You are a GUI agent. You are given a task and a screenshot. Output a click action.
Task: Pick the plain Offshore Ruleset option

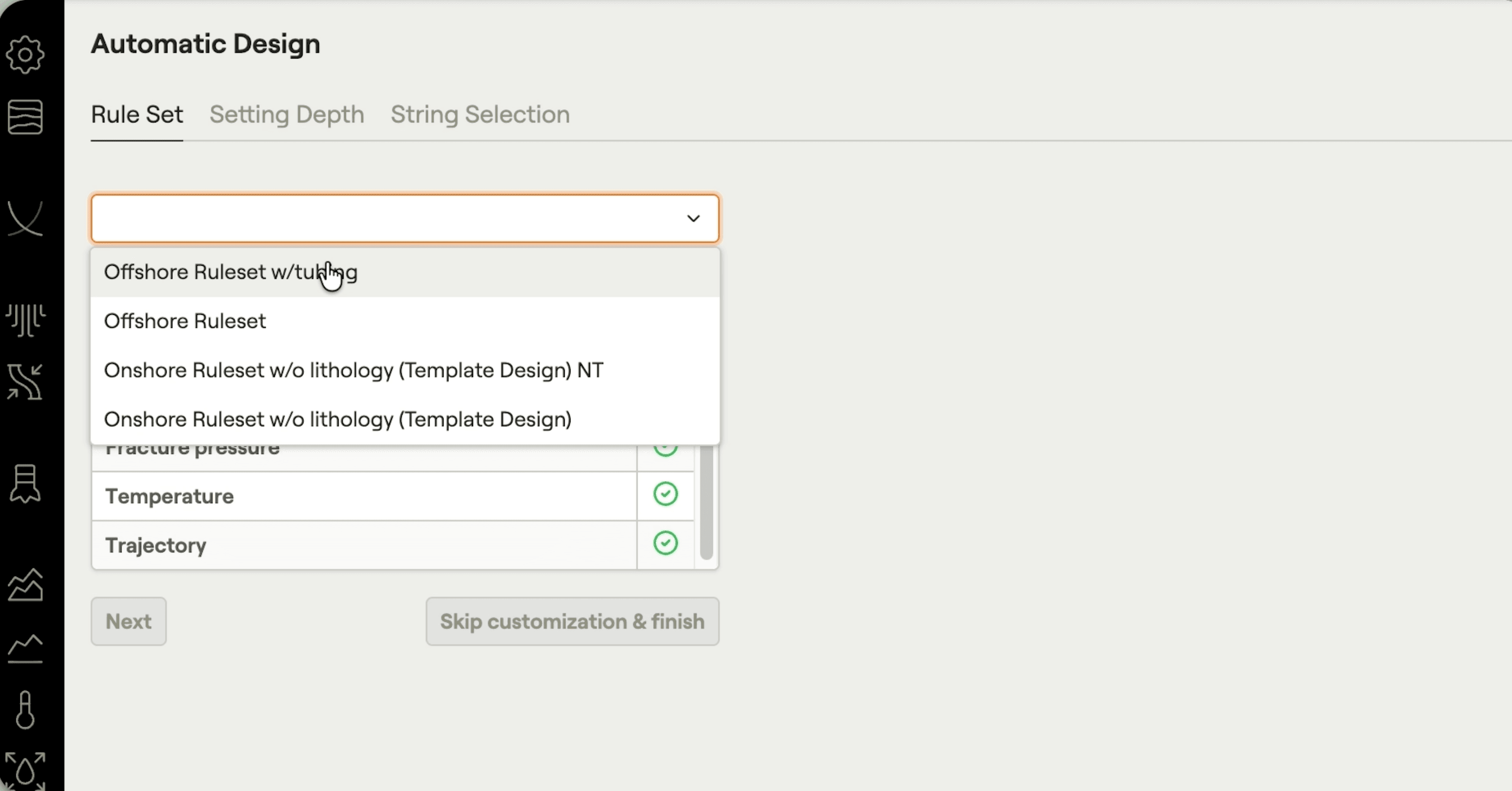pyautogui.click(x=185, y=321)
